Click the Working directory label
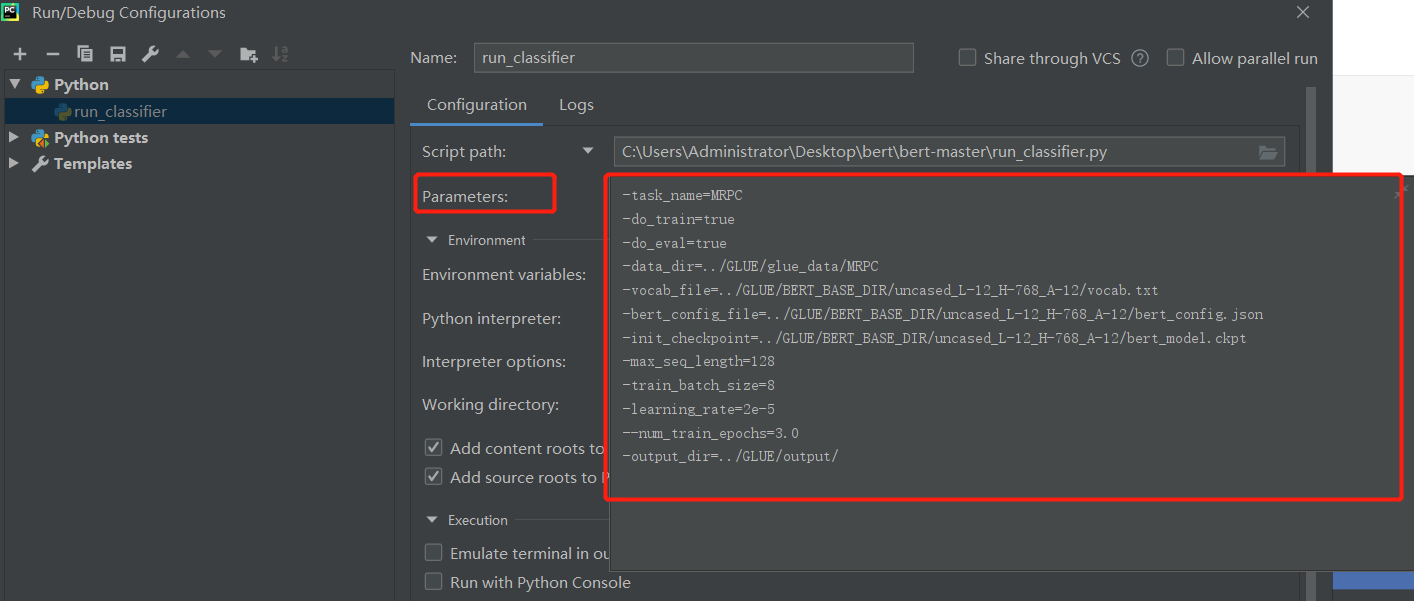The width and height of the screenshot is (1414, 601). 490,405
